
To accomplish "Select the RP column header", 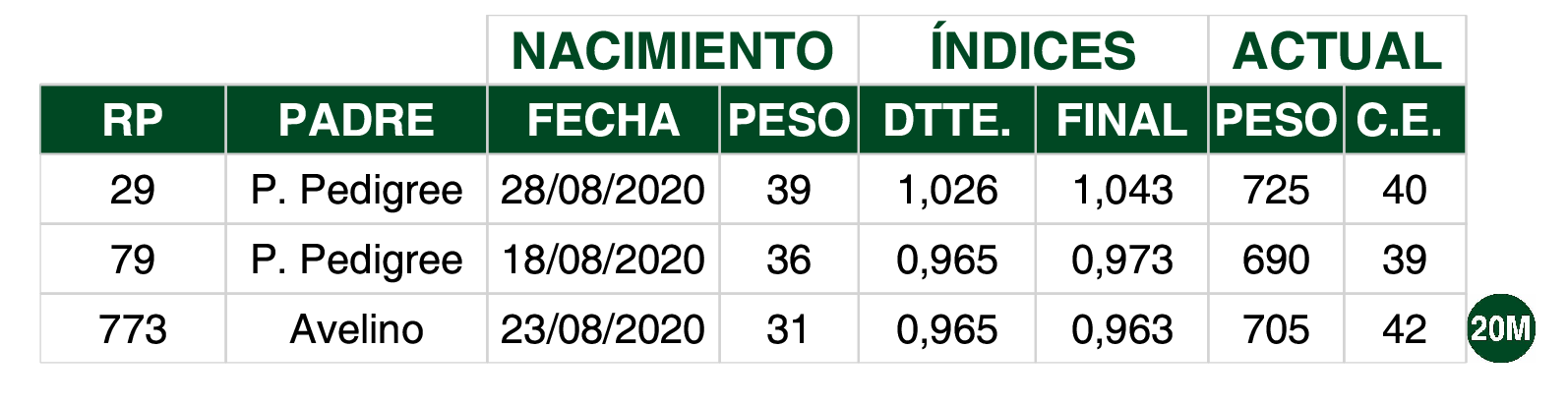I will (x=133, y=120).
